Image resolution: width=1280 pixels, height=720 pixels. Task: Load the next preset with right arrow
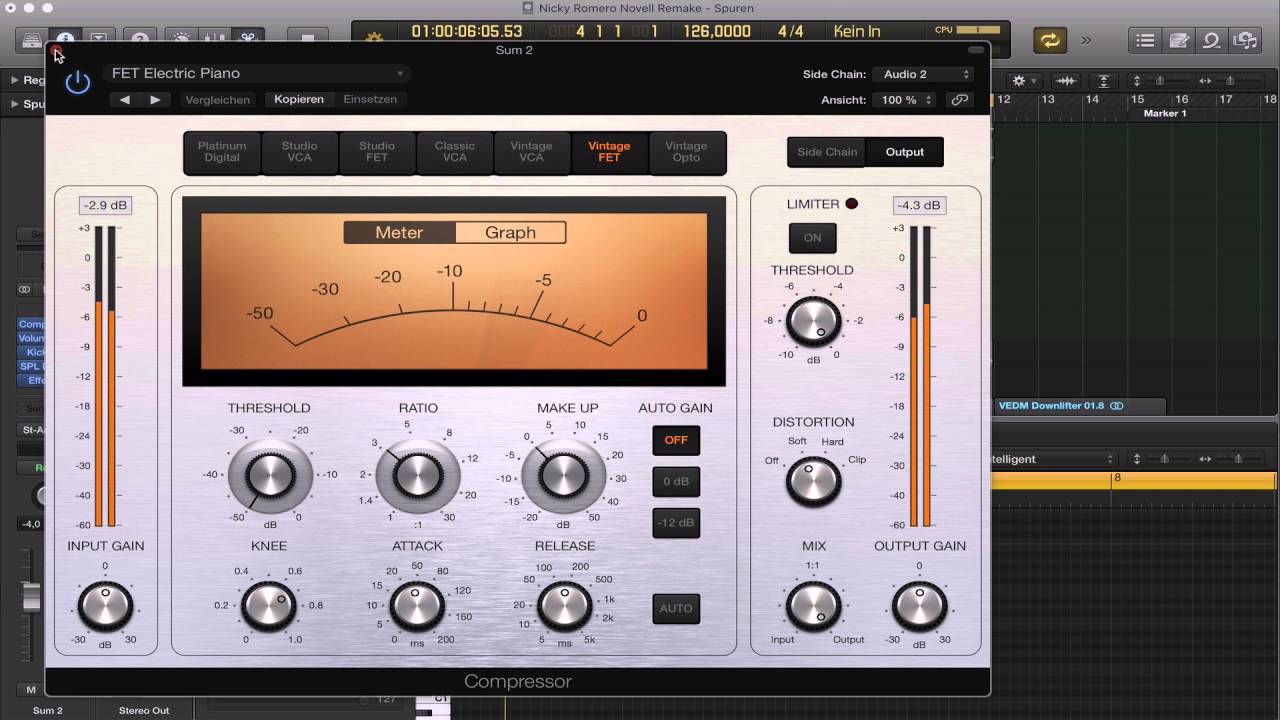coord(155,100)
